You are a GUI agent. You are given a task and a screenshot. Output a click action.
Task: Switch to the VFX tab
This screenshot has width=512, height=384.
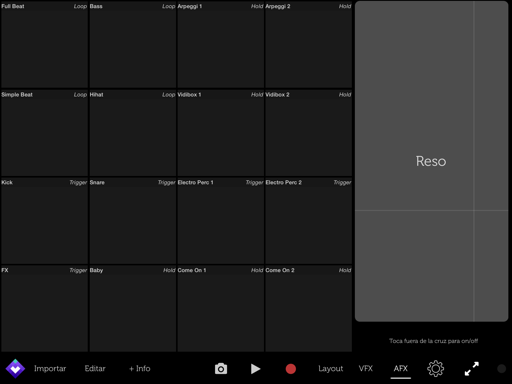pyautogui.click(x=366, y=369)
